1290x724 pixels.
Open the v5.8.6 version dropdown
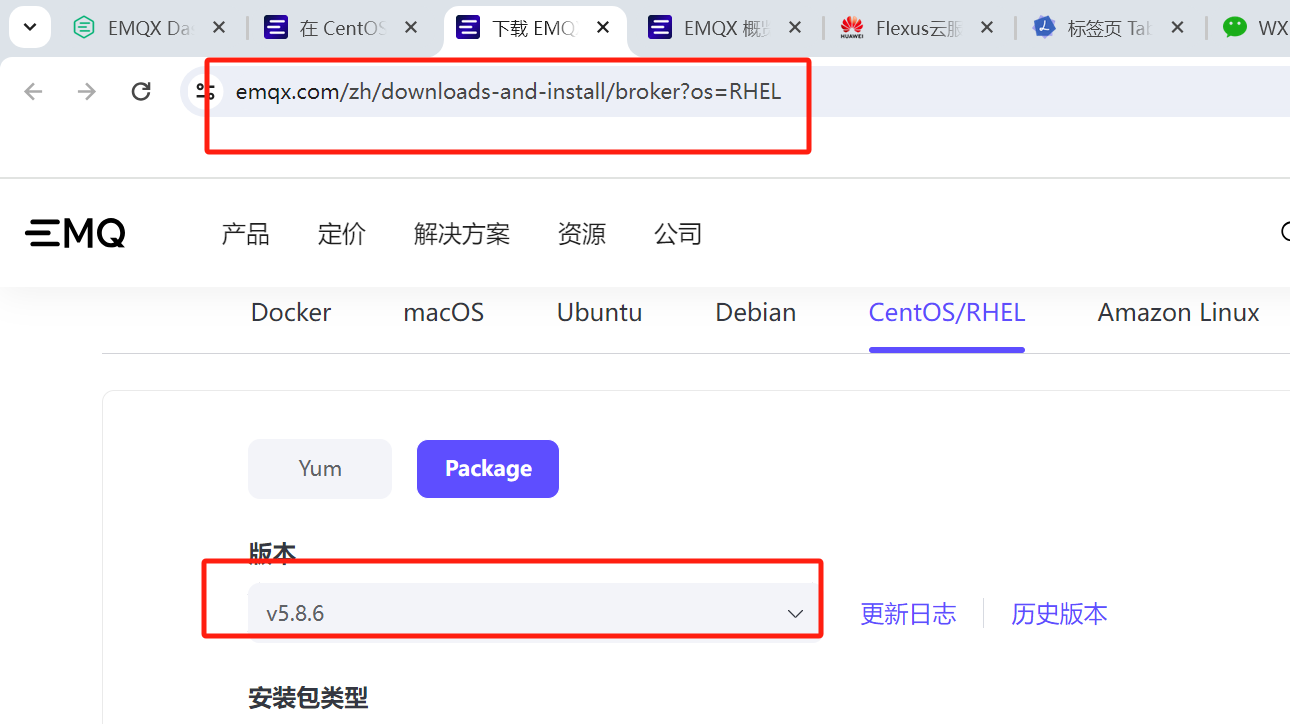point(535,613)
